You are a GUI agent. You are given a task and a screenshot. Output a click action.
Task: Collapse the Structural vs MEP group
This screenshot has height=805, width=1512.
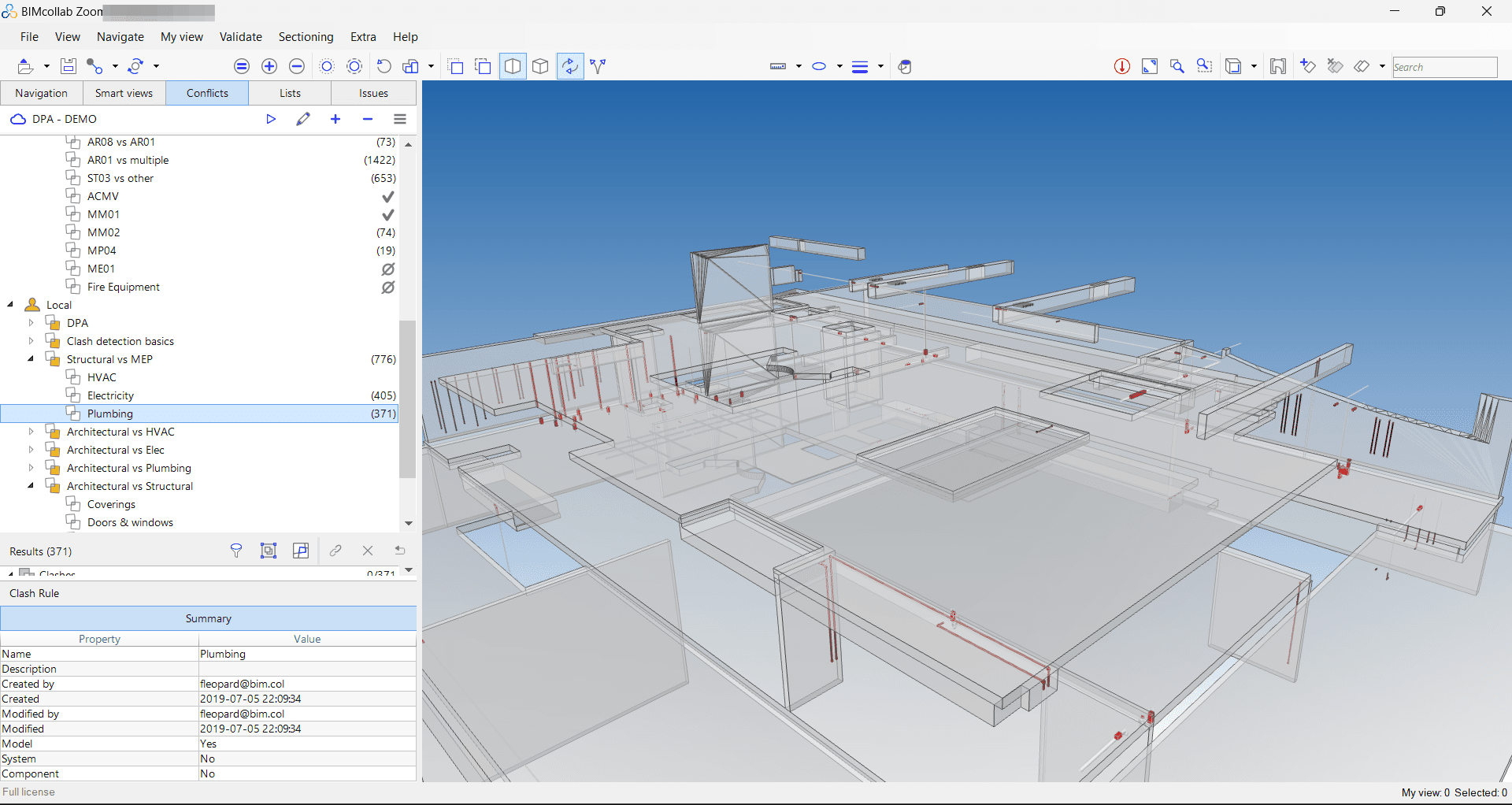coord(31,359)
